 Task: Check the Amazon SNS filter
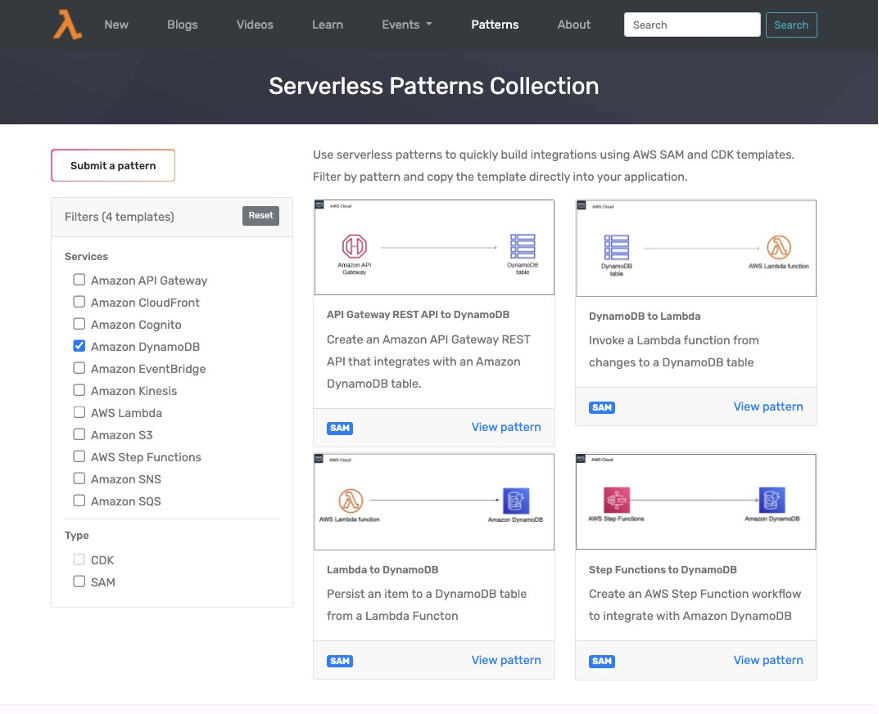79,479
